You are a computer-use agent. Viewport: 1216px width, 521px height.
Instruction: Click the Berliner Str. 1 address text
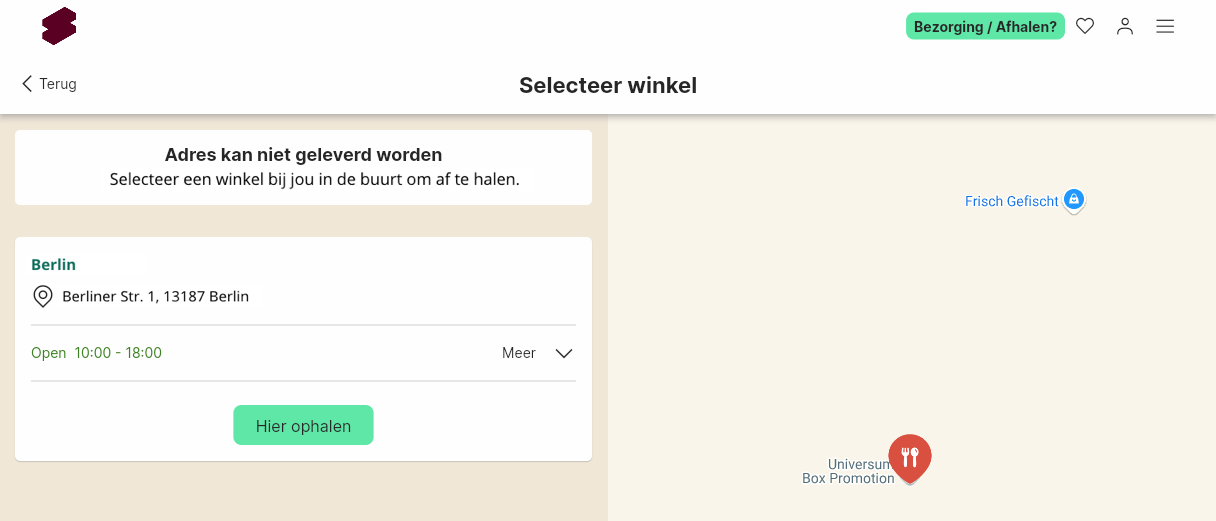pos(155,296)
